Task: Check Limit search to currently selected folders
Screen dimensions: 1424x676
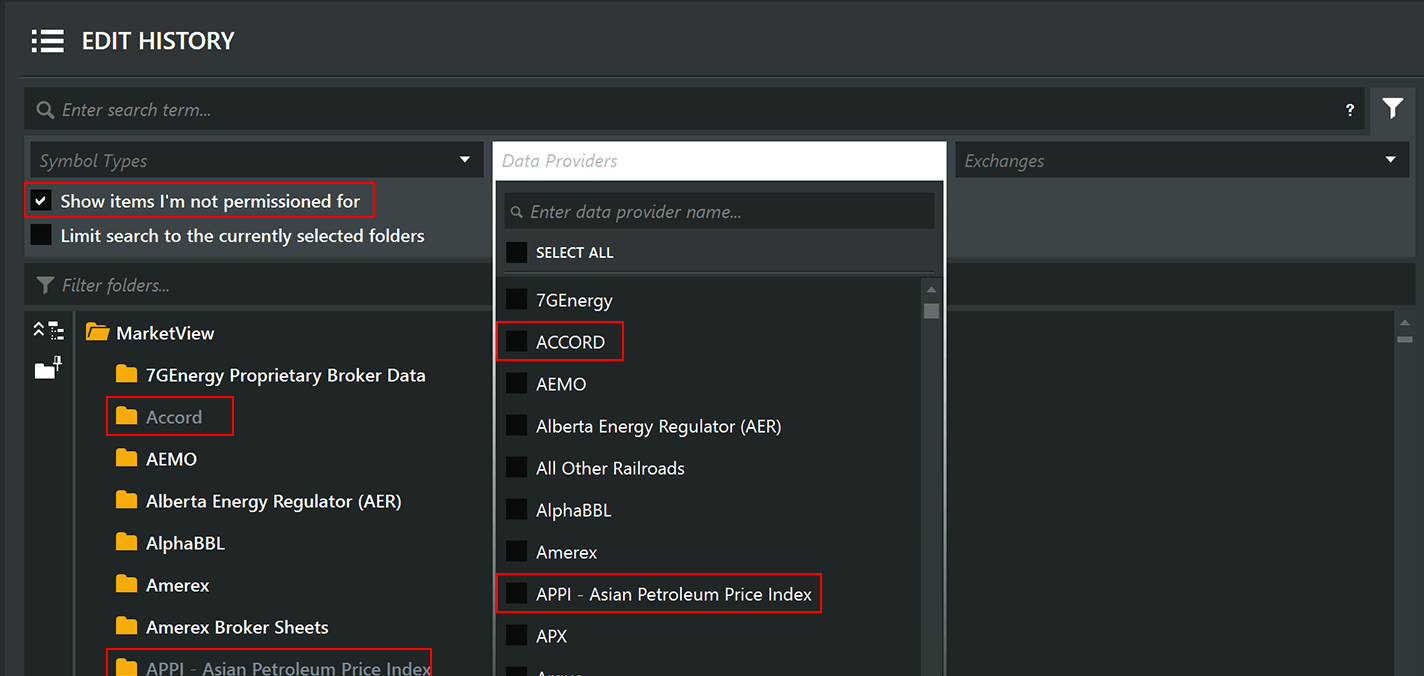Action: coord(41,235)
